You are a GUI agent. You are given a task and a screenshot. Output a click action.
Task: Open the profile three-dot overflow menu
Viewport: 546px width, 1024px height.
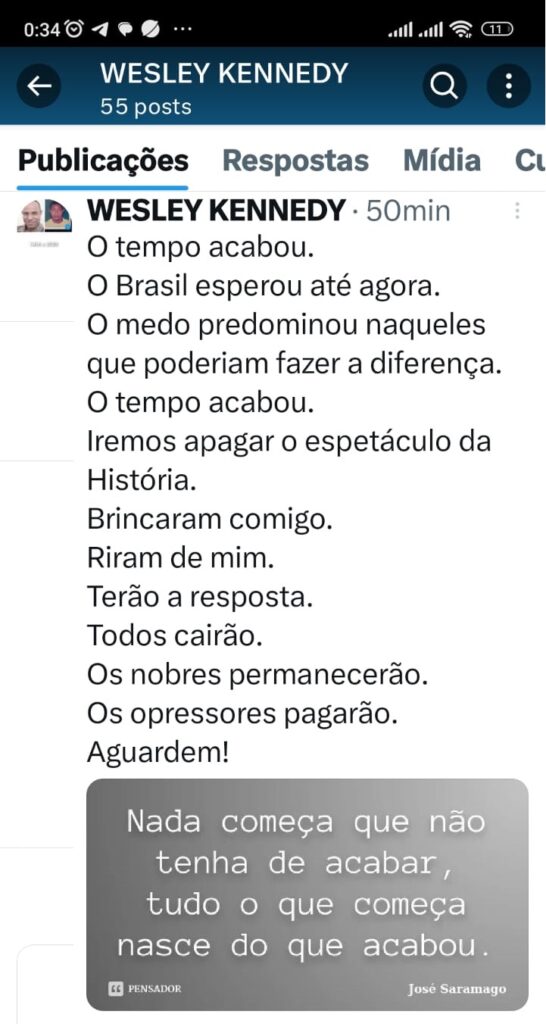509,86
